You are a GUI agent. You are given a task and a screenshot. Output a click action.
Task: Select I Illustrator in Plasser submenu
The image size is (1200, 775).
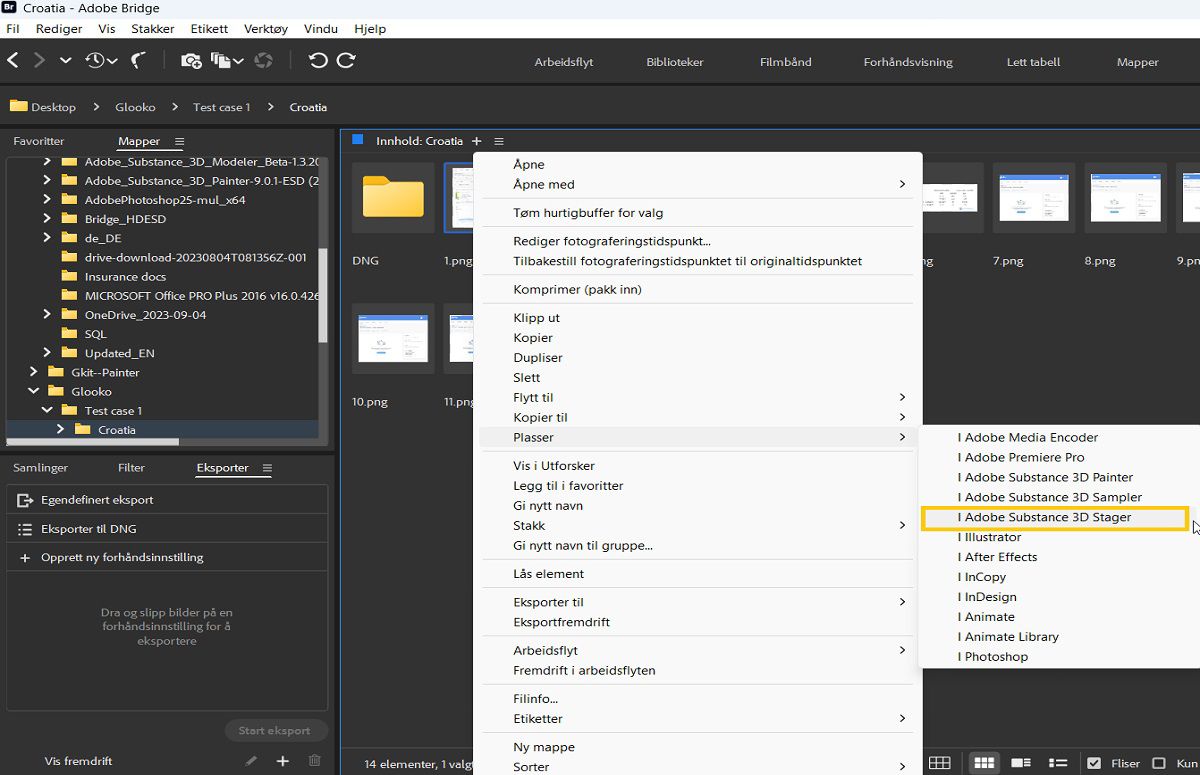point(1059,537)
